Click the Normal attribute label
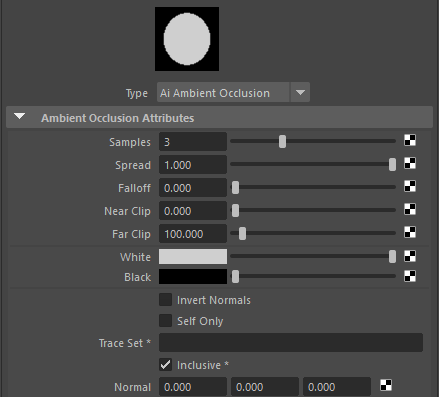Viewport: 439px width, 397px height. (133, 387)
